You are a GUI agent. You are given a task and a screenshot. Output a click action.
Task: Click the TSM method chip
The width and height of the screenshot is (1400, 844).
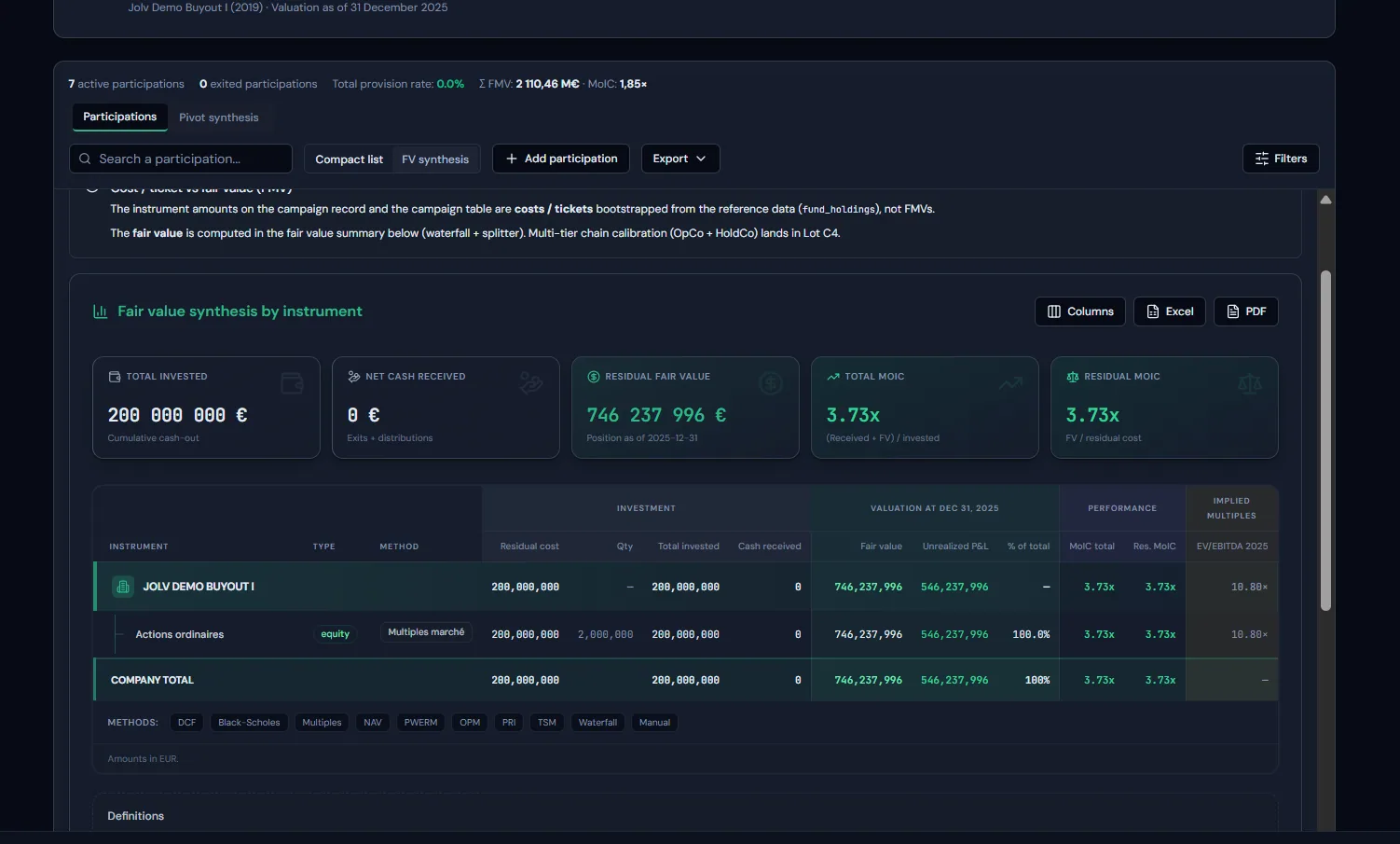(x=547, y=723)
